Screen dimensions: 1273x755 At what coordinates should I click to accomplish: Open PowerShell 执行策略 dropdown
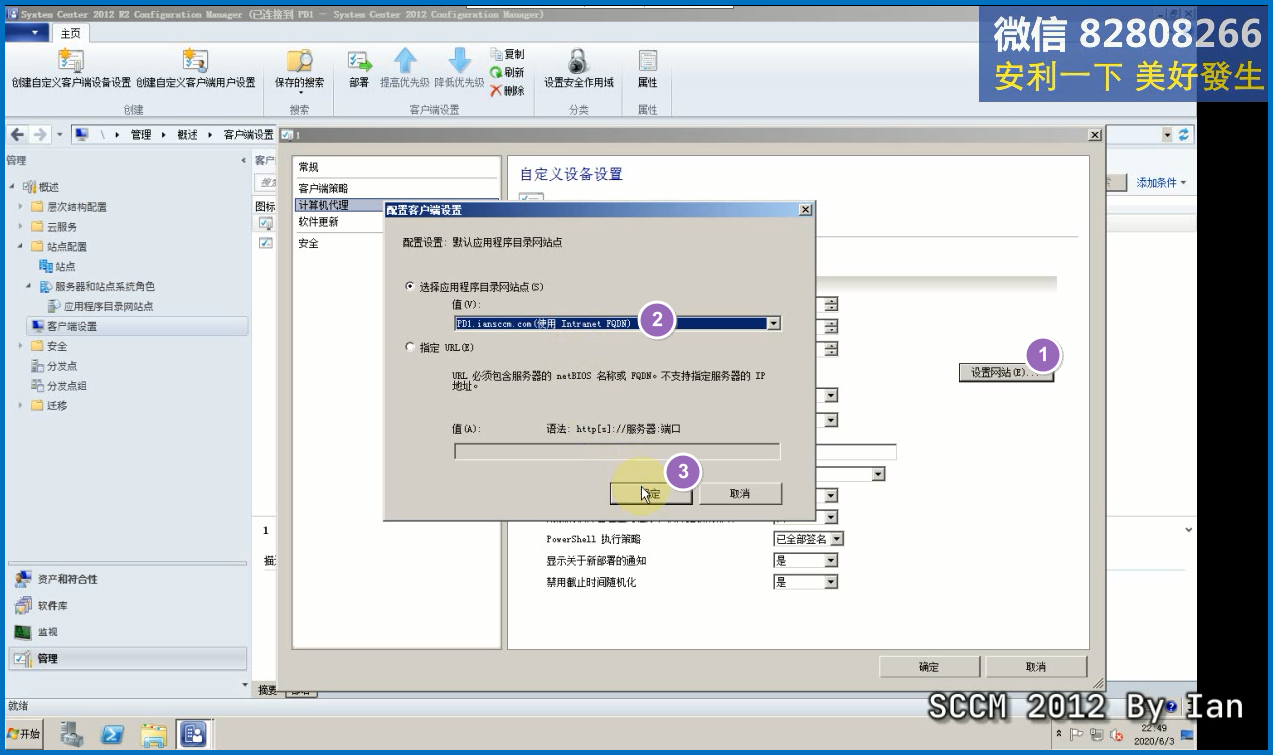[837, 539]
